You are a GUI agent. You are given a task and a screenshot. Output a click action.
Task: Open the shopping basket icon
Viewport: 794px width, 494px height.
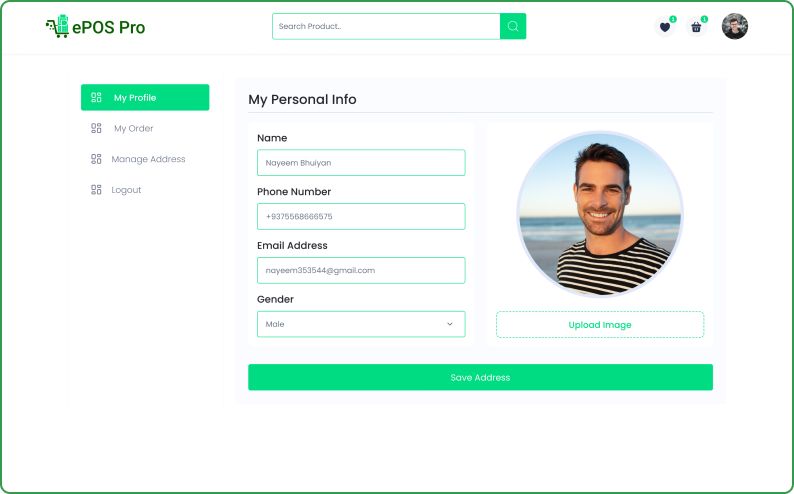696,27
